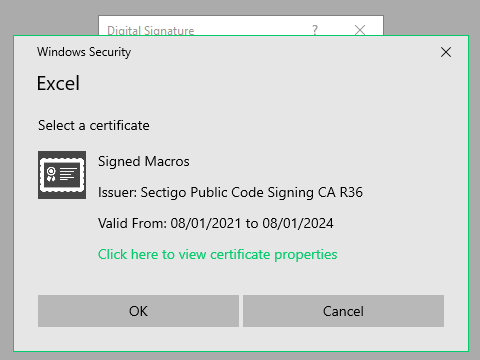Click the 08/01/2021 start date
This screenshot has height=360, width=480.
(206, 223)
